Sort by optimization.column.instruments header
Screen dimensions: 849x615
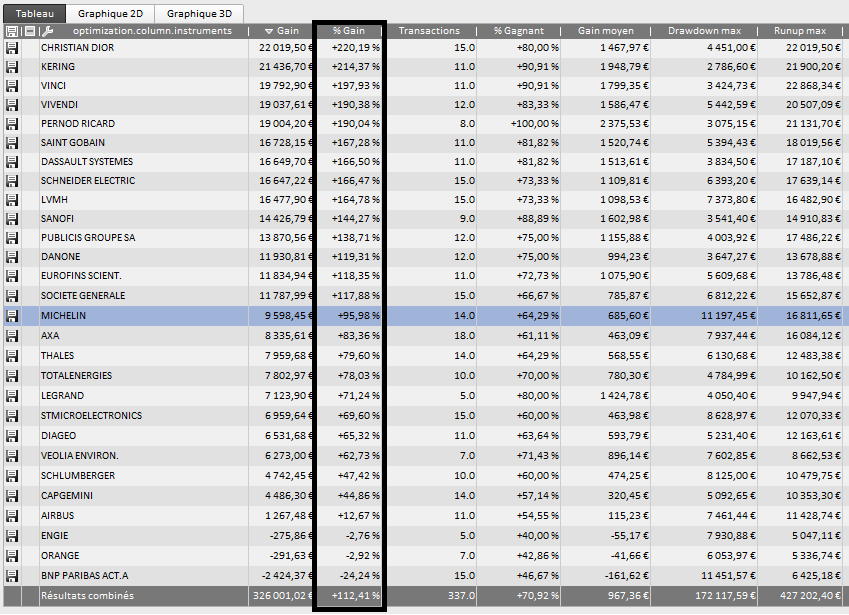152,31
